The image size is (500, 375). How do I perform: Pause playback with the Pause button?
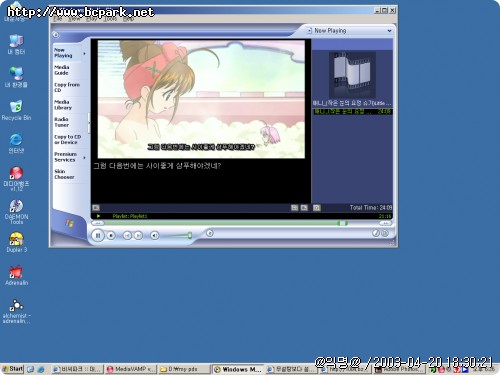98,236
